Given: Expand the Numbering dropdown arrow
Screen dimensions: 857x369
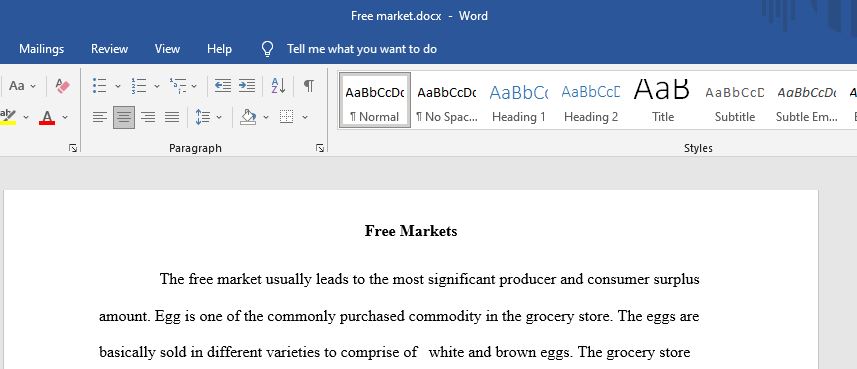Looking at the screenshot, I should click(157, 86).
